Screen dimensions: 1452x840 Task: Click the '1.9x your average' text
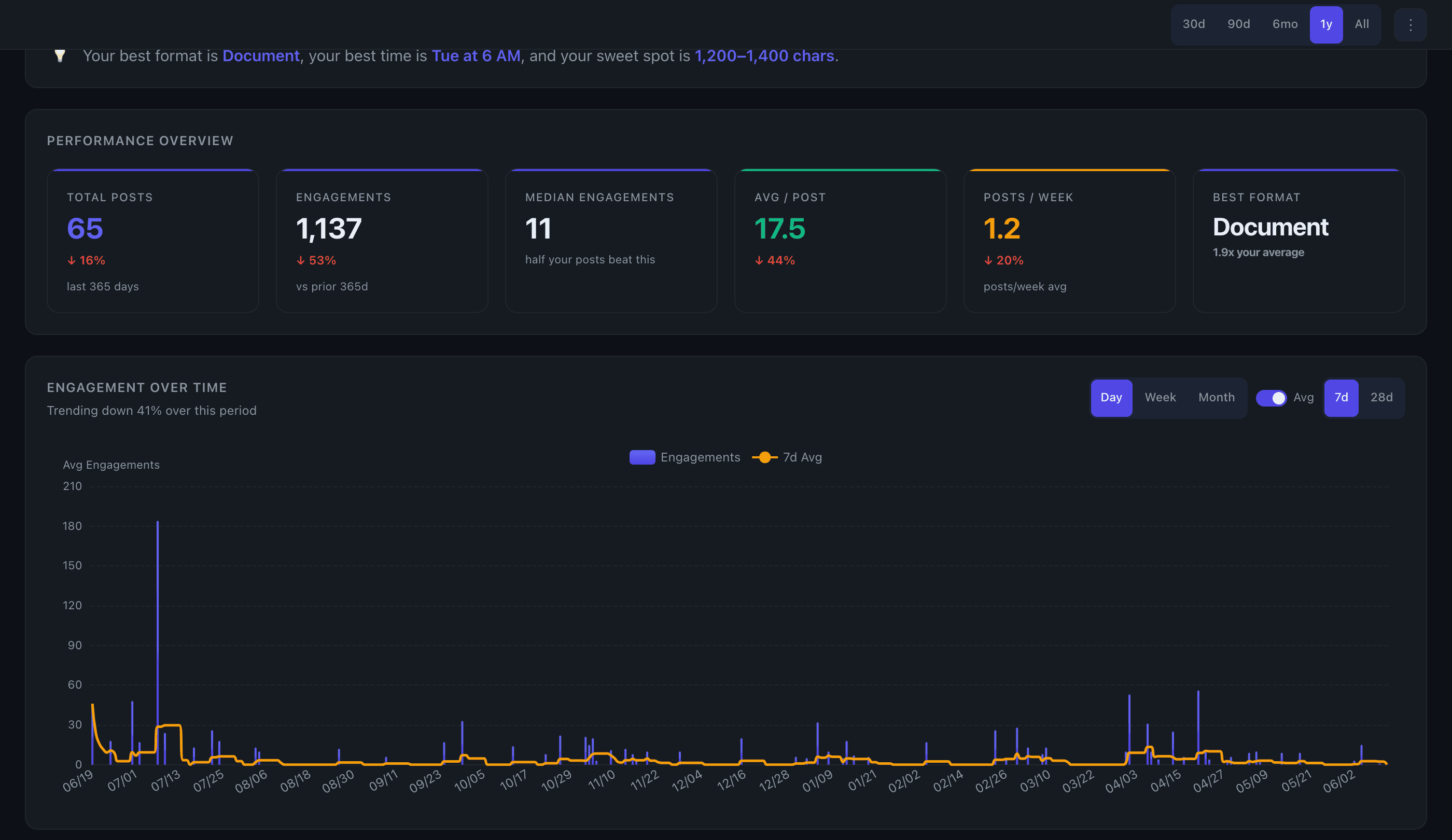point(1258,253)
